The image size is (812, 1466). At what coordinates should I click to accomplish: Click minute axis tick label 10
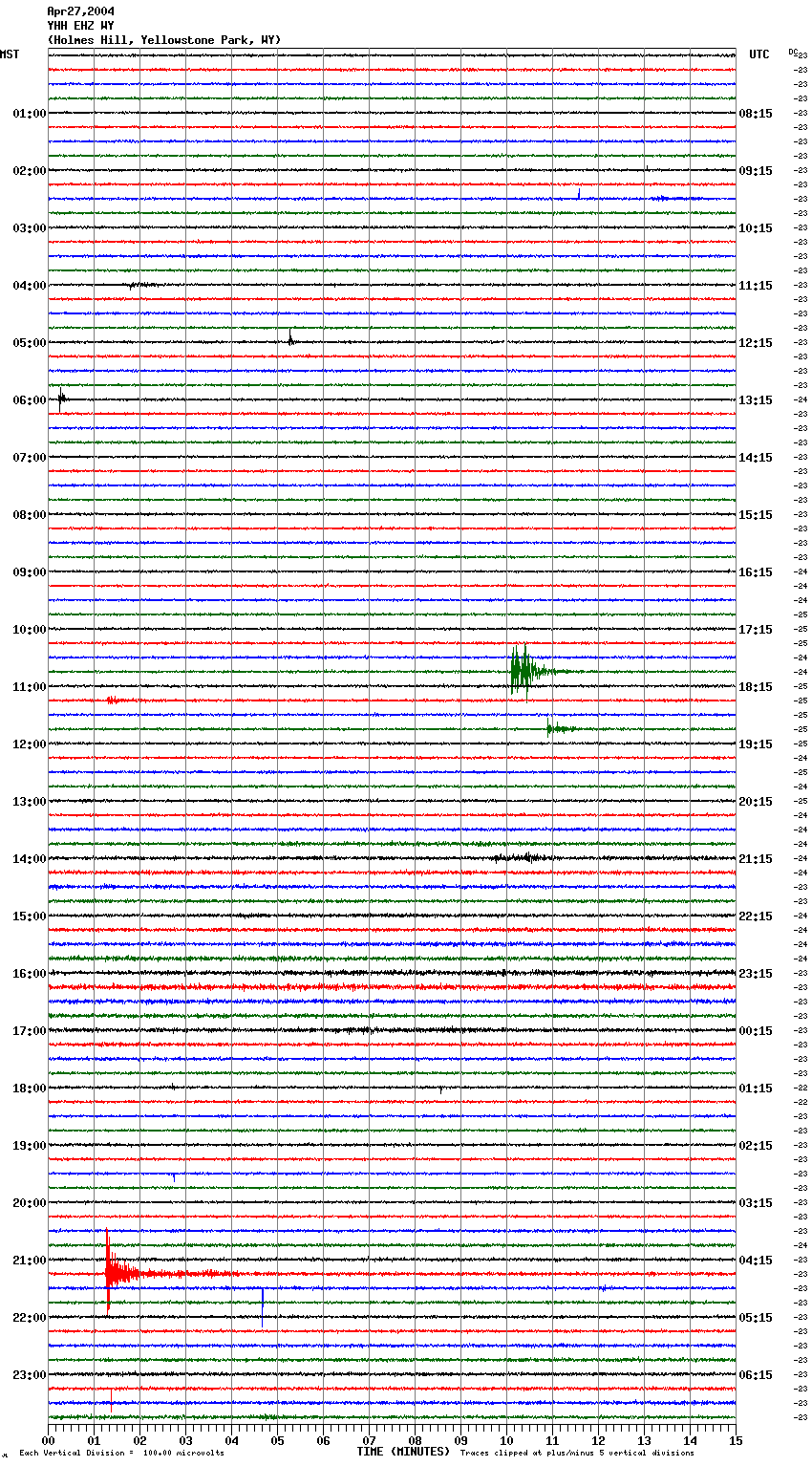[x=507, y=1440]
